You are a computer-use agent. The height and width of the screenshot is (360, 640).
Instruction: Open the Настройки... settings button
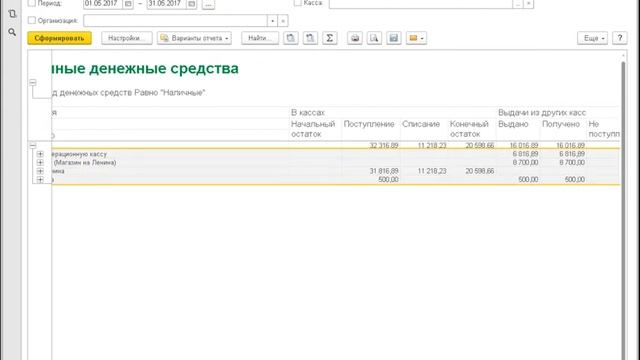click(127, 38)
